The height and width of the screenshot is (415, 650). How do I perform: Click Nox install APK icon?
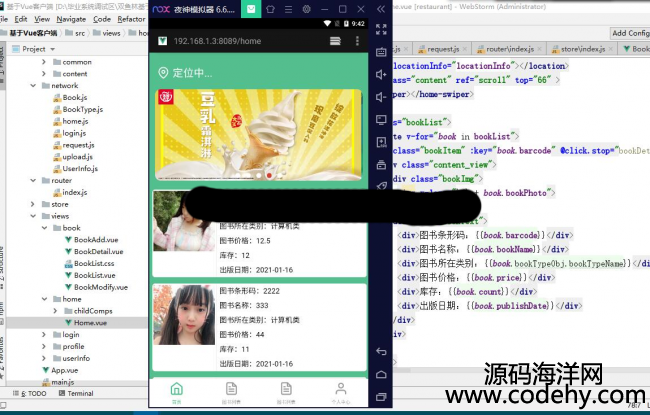pyautogui.click(x=381, y=142)
